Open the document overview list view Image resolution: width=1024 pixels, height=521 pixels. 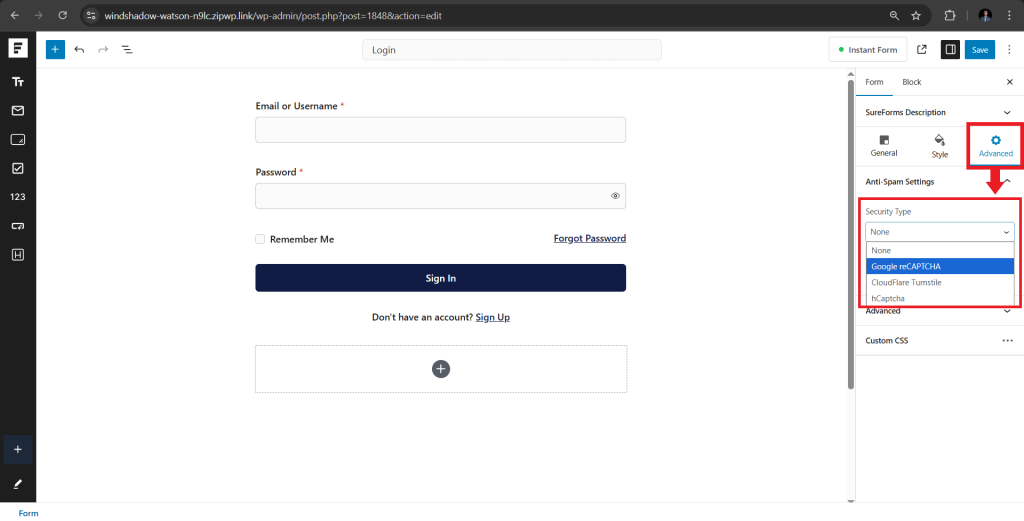(127, 49)
